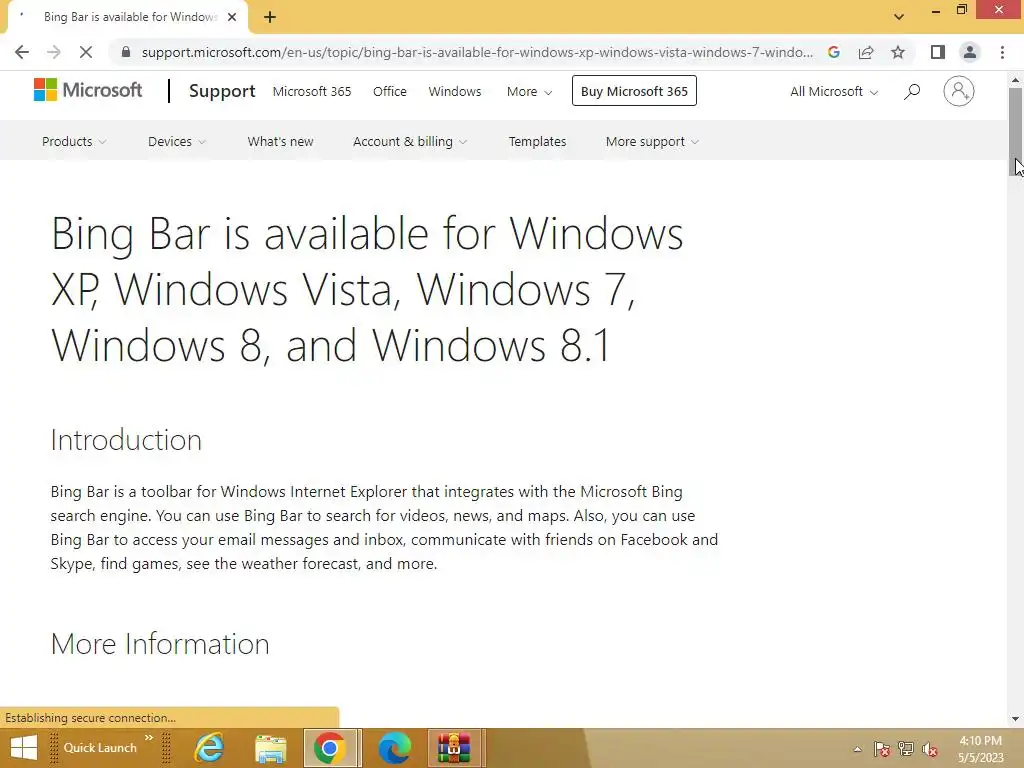Click the Quick Launch label
1024x768 pixels.
(x=100, y=748)
